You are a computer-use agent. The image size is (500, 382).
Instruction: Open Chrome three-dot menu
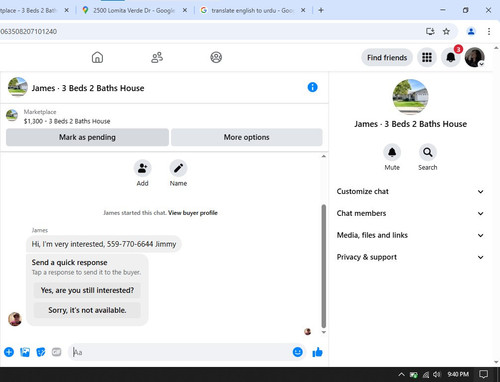pyautogui.click(x=489, y=31)
